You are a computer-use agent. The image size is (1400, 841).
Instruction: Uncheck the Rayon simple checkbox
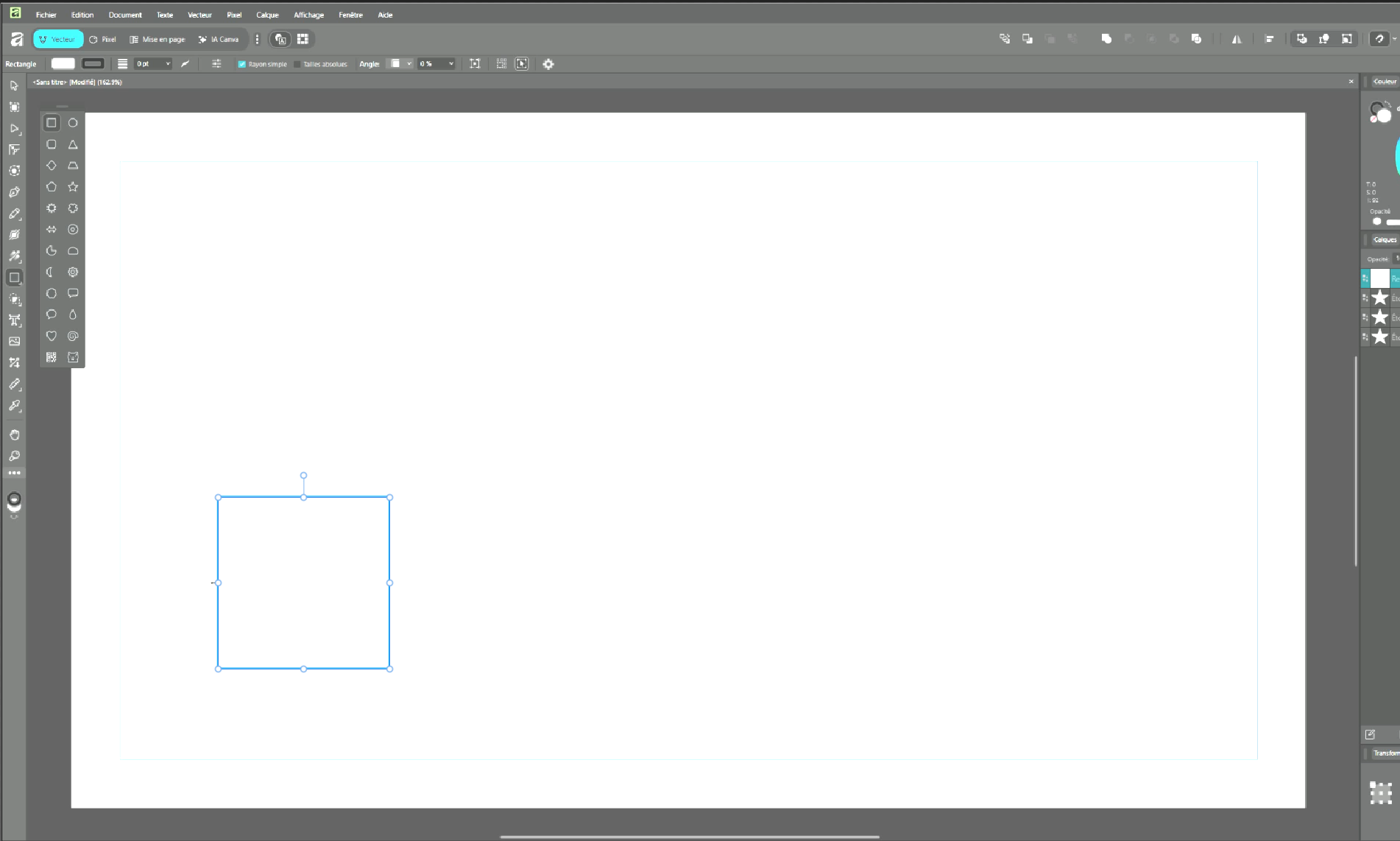tap(241, 64)
